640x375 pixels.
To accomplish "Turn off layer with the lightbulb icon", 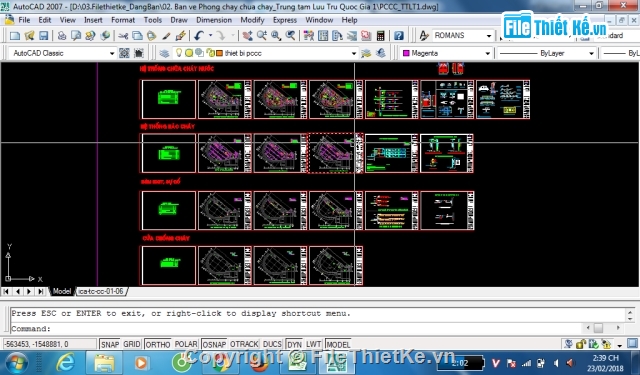I will (x=179, y=53).
